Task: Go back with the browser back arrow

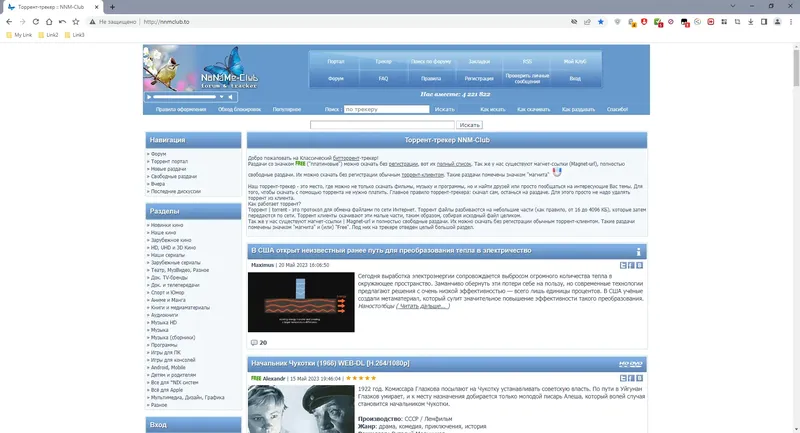Action: coord(9,22)
